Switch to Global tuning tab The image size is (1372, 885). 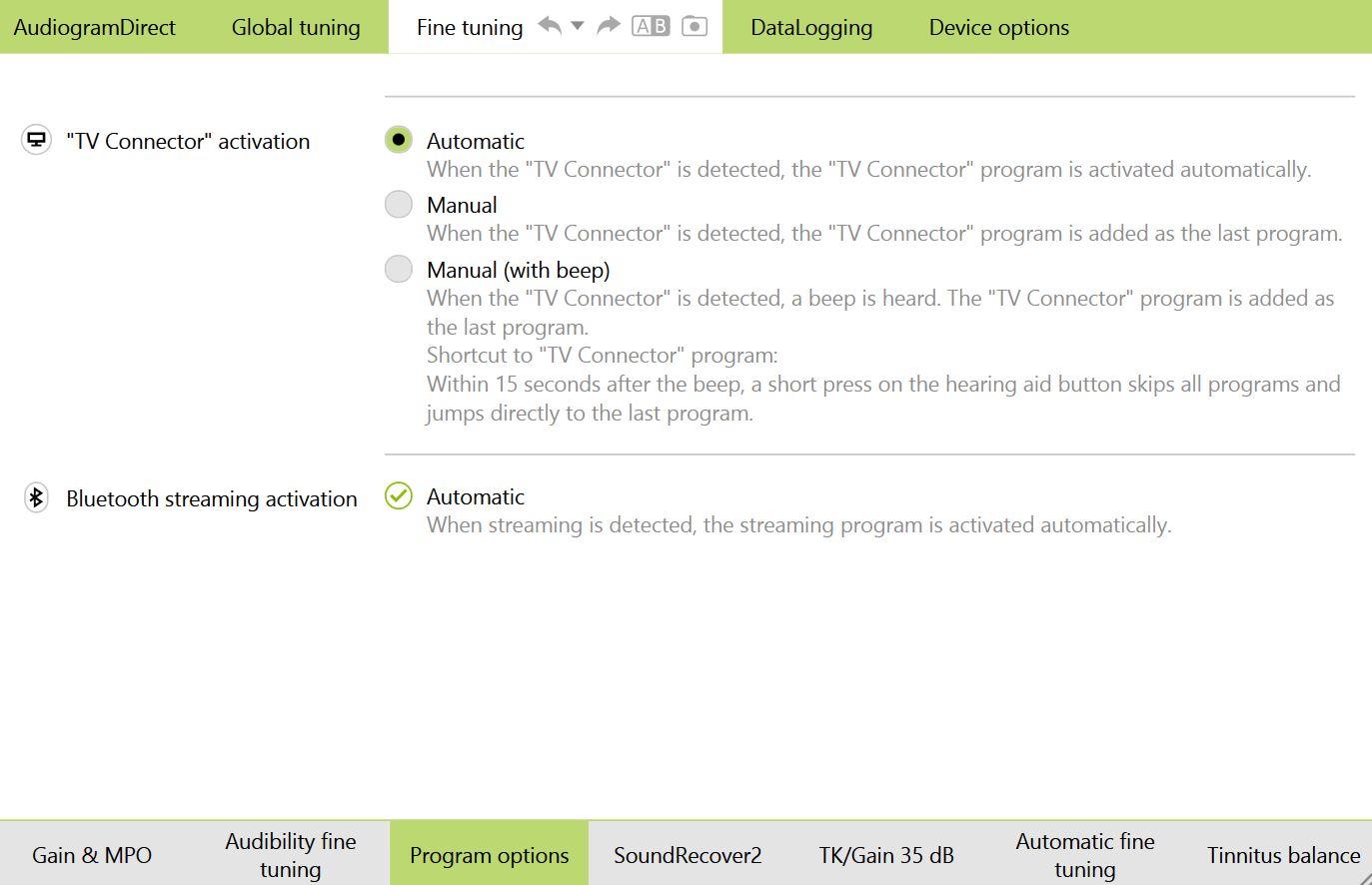pyautogui.click(x=296, y=27)
